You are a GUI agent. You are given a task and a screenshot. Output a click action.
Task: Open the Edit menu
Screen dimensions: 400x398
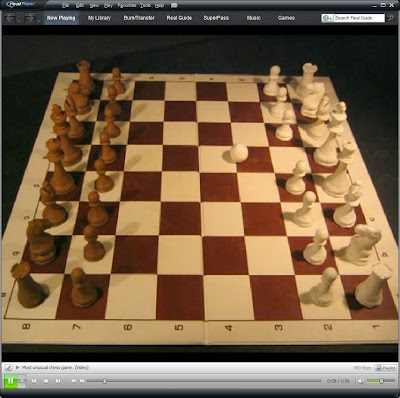[x=80, y=6]
